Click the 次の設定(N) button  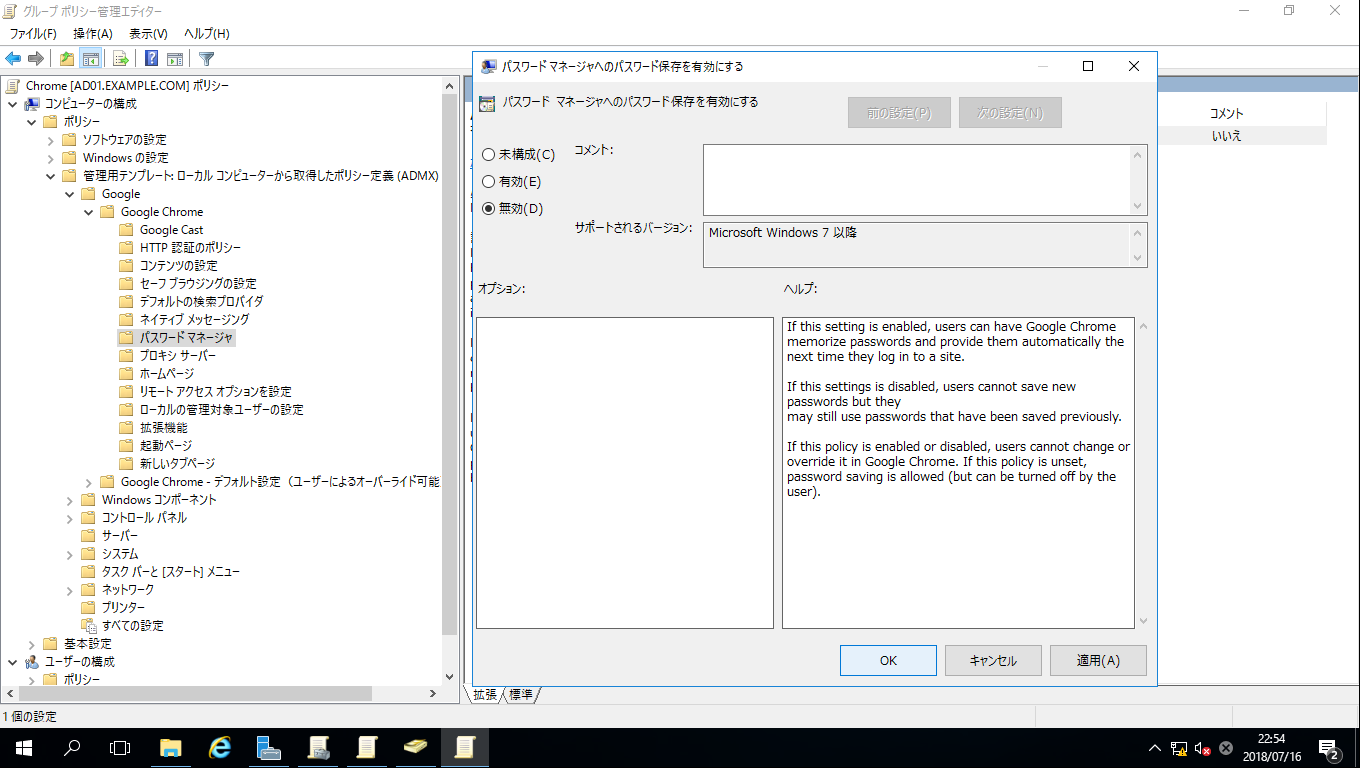1010,113
